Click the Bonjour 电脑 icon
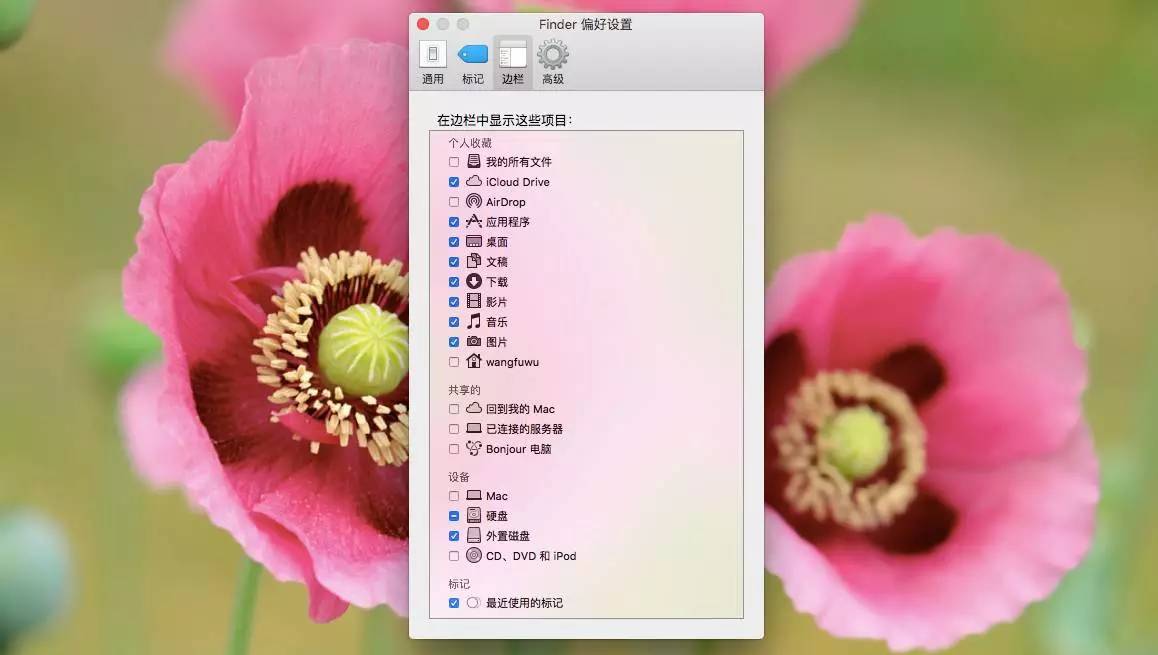 (x=474, y=448)
